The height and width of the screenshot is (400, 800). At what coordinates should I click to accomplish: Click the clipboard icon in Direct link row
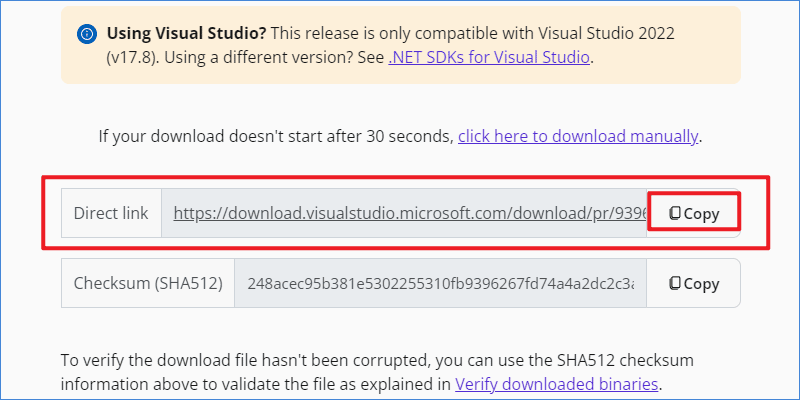coord(675,213)
